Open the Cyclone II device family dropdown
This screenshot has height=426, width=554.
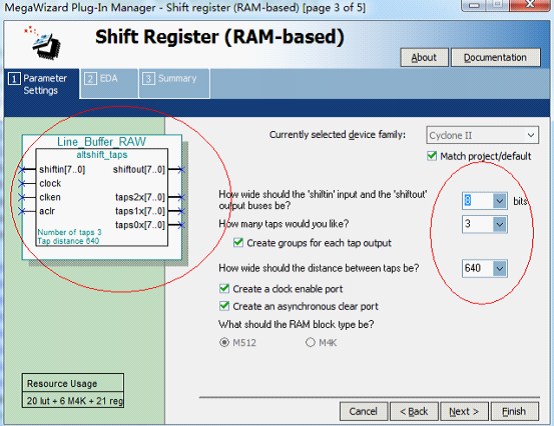coord(482,135)
